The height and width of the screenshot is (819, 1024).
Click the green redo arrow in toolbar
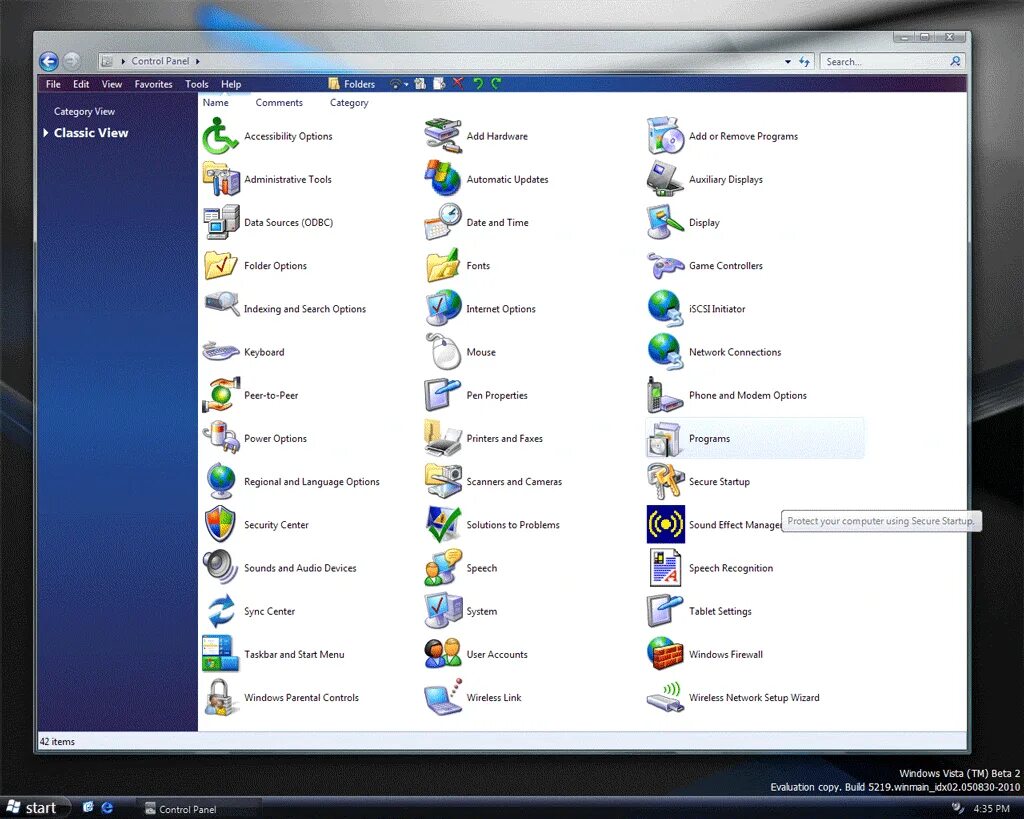496,83
